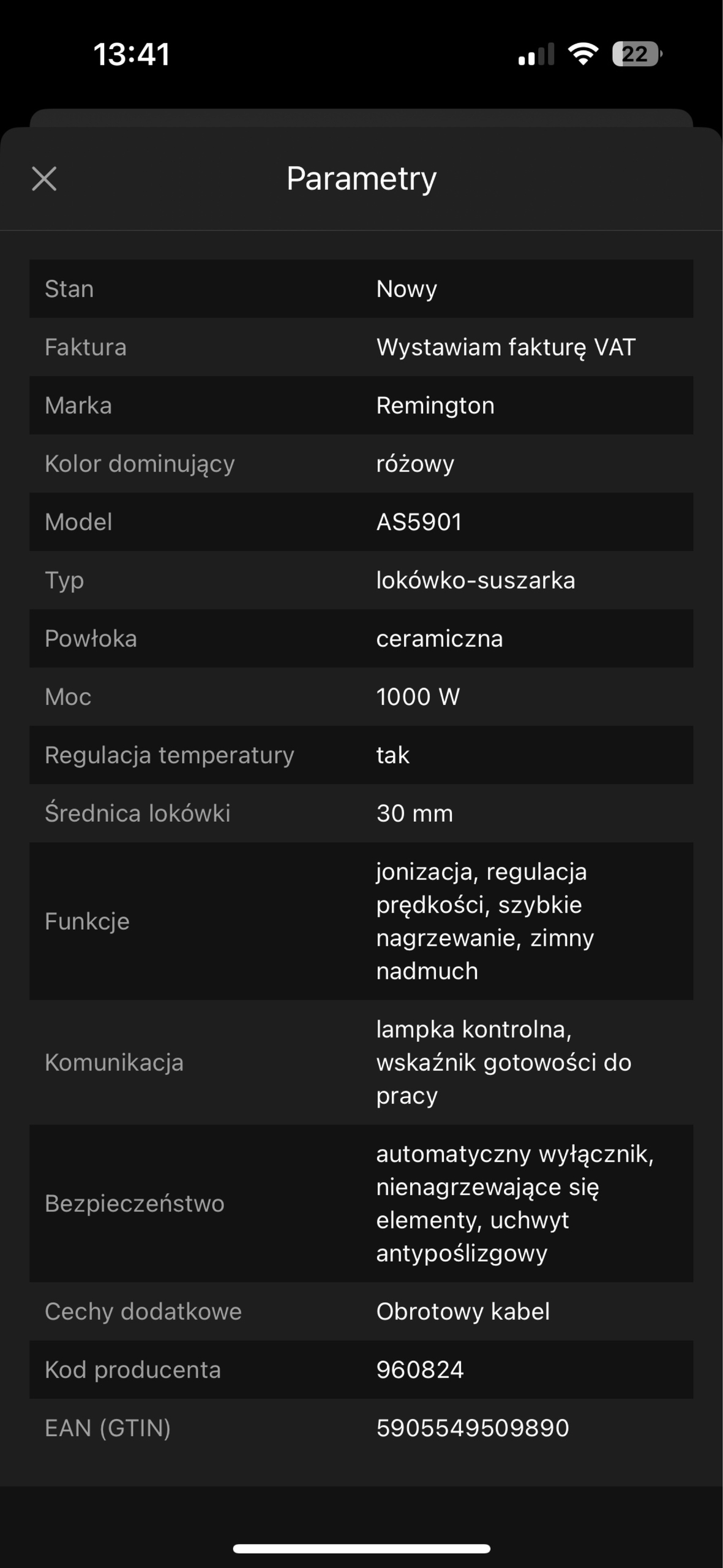Viewport: 723px width, 1568px height.
Task: Tap the Kod producenta value 960824
Action: click(x=420, y=1370)
